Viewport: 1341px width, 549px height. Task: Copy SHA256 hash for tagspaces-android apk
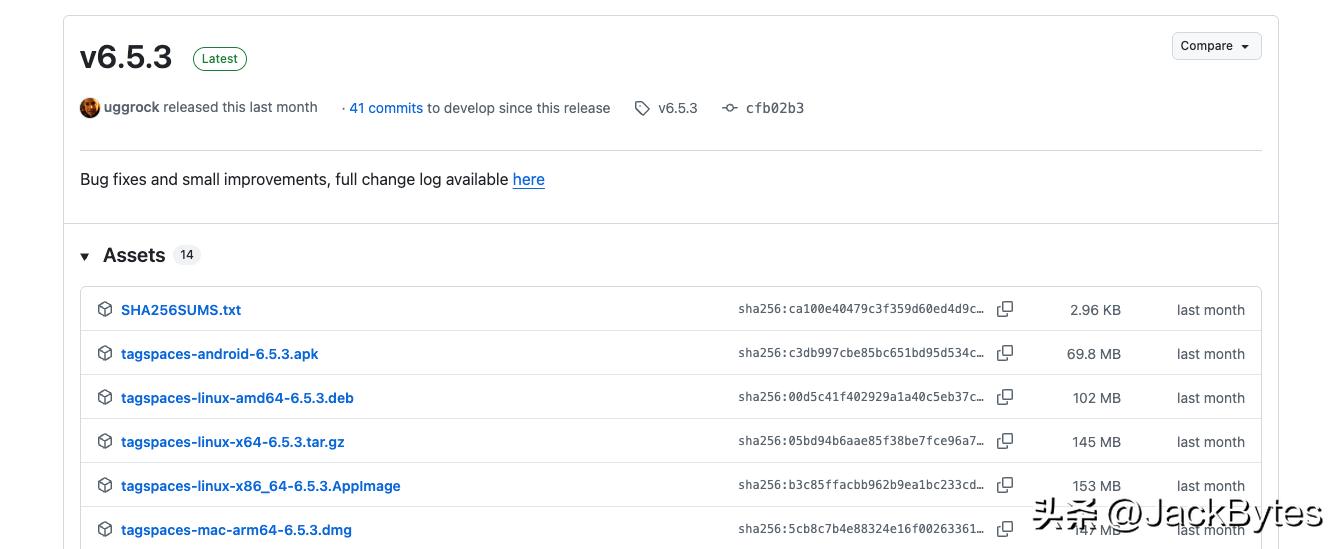[1005, 354]
